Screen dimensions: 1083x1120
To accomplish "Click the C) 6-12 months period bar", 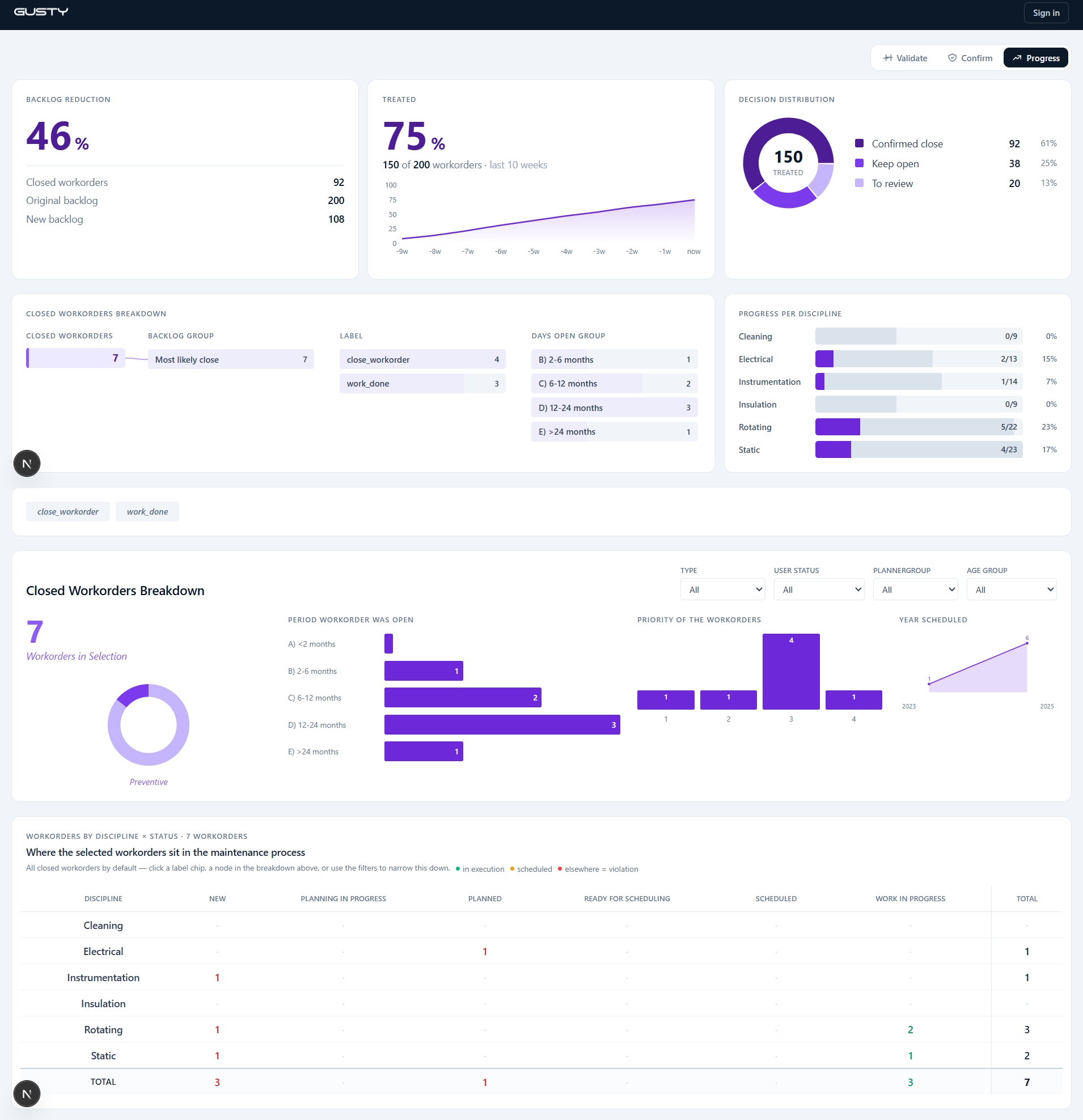I will tap(463, 698).
